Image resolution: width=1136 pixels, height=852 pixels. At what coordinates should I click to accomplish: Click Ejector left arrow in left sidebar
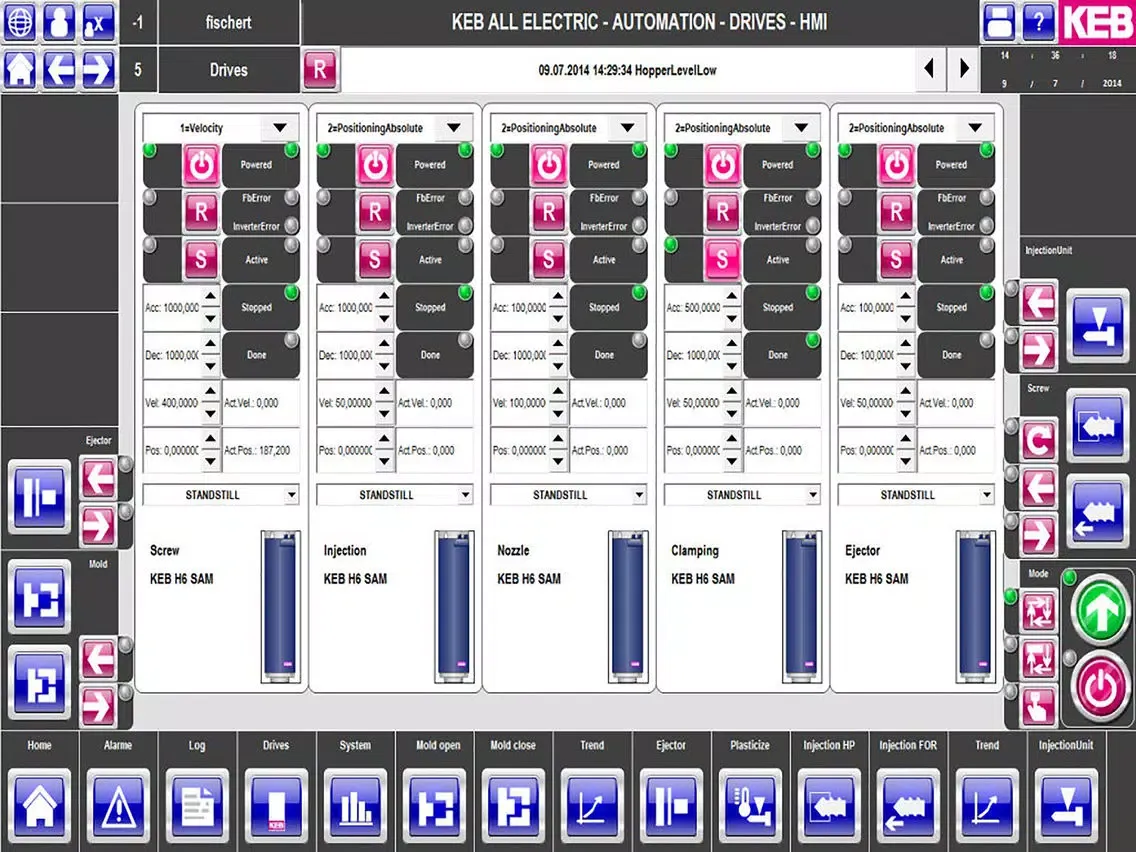98,478
